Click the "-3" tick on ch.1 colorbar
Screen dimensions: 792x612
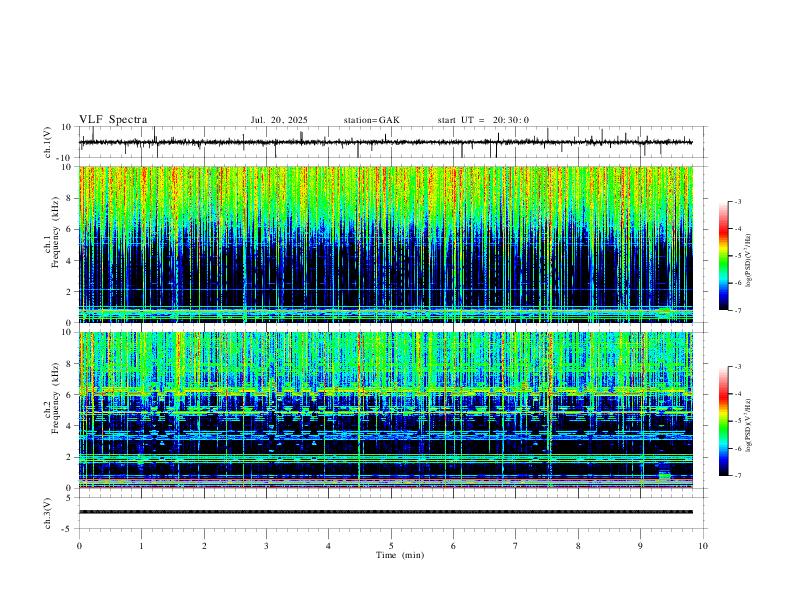point(737,201)
